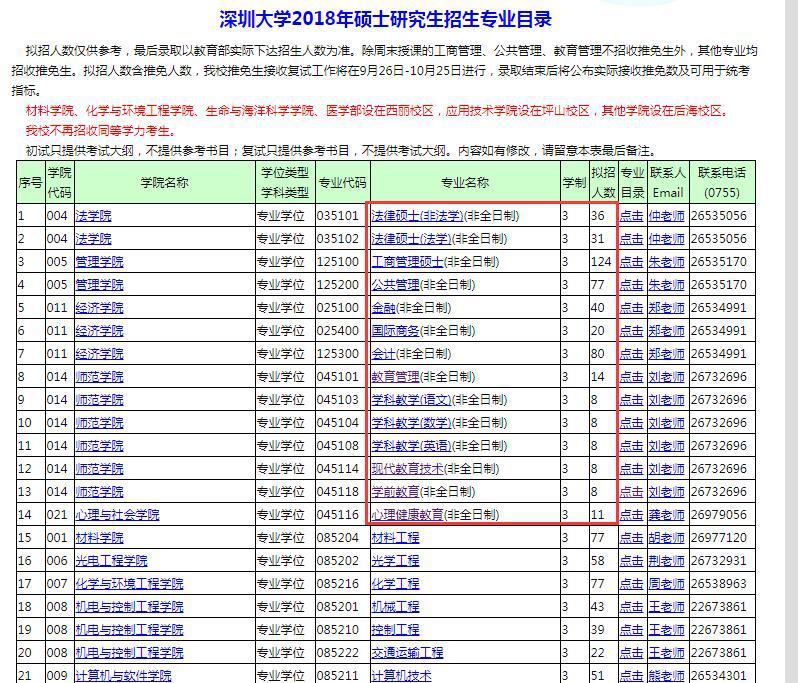This screenshot has width=798, height=683.
Task: Email 仲老师 in the 法律硕士(法学) row
Action: coord(667,239)
